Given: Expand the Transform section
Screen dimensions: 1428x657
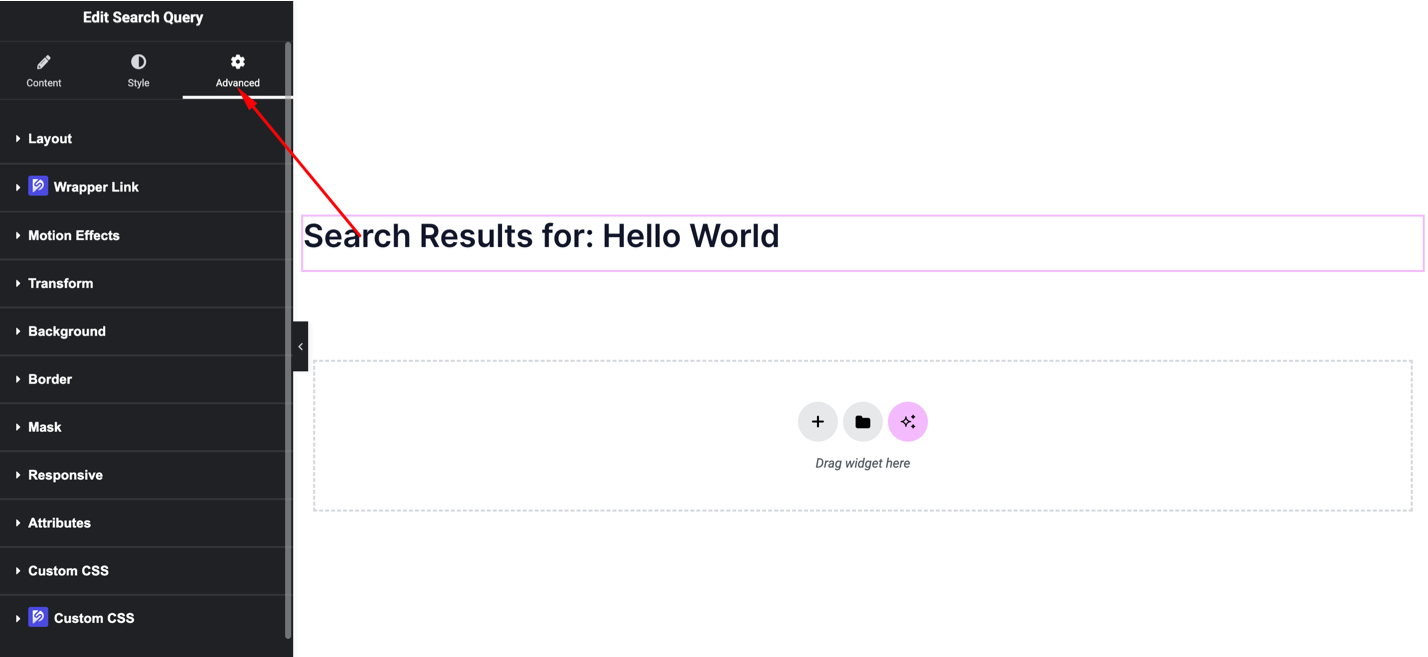Looking at the screenshot, I should 60,283.
